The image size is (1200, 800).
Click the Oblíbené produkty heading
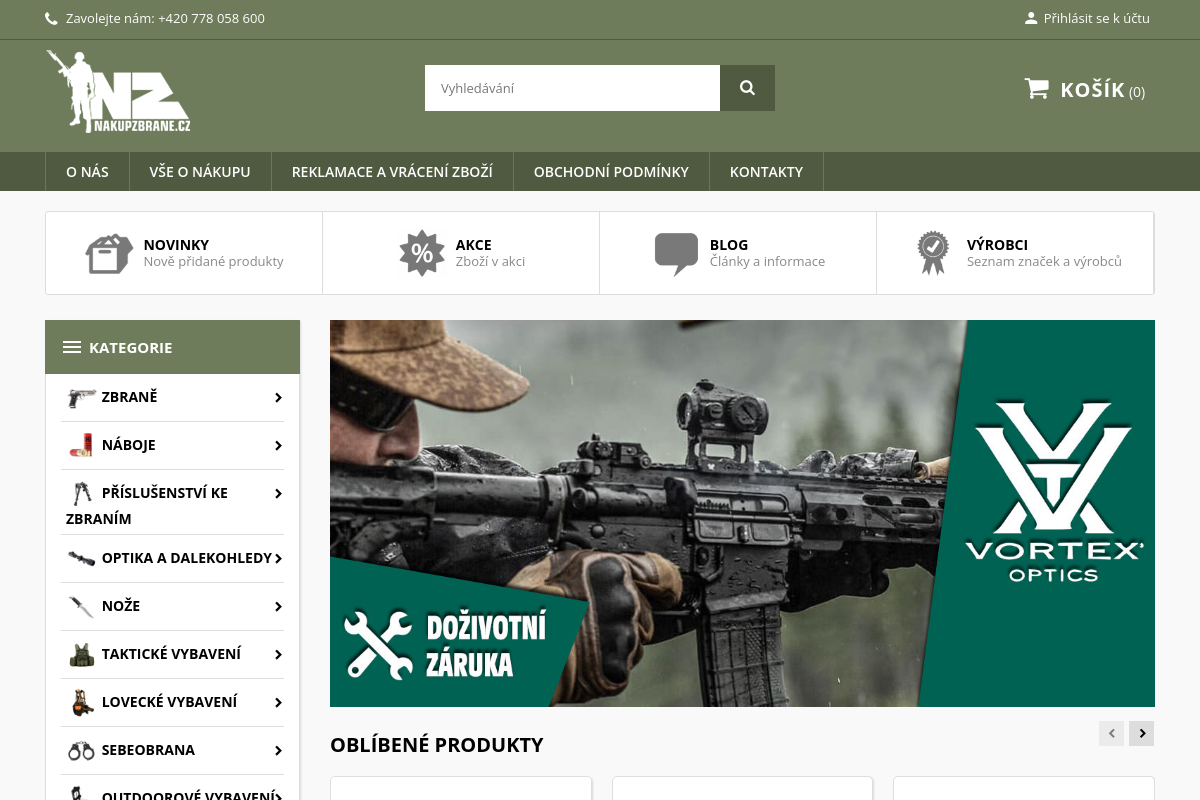tap(437, 745)
